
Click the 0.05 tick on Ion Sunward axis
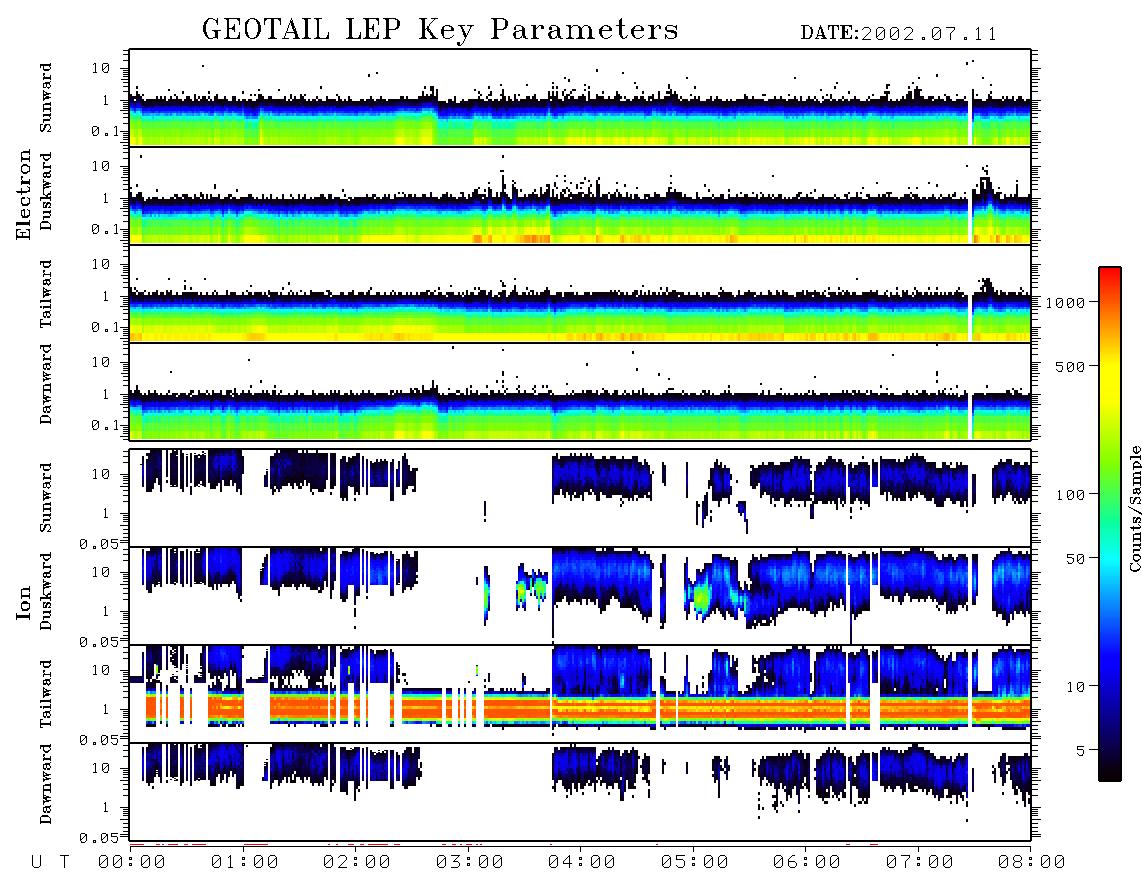(x=99, y=543)
